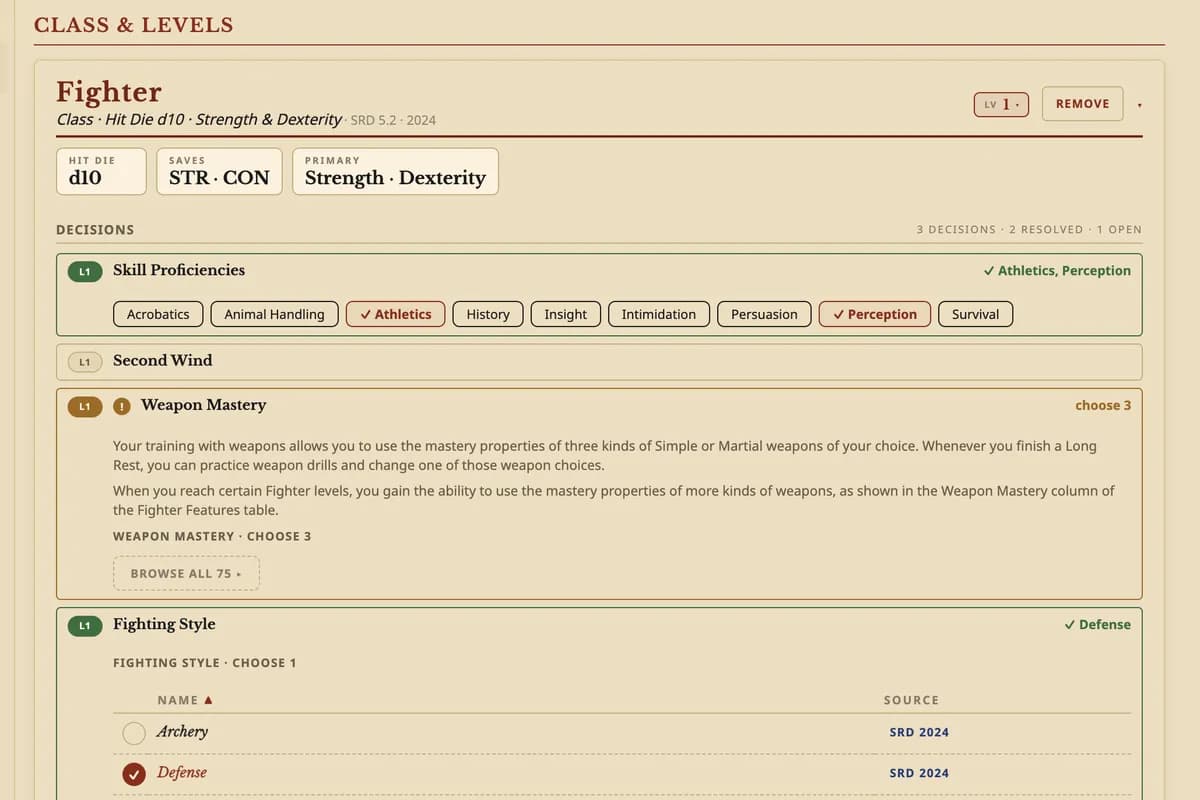The height and width of the screenshot is (800, 1200).
Task: Toggle the Survival skill chip
Action: 976,314
